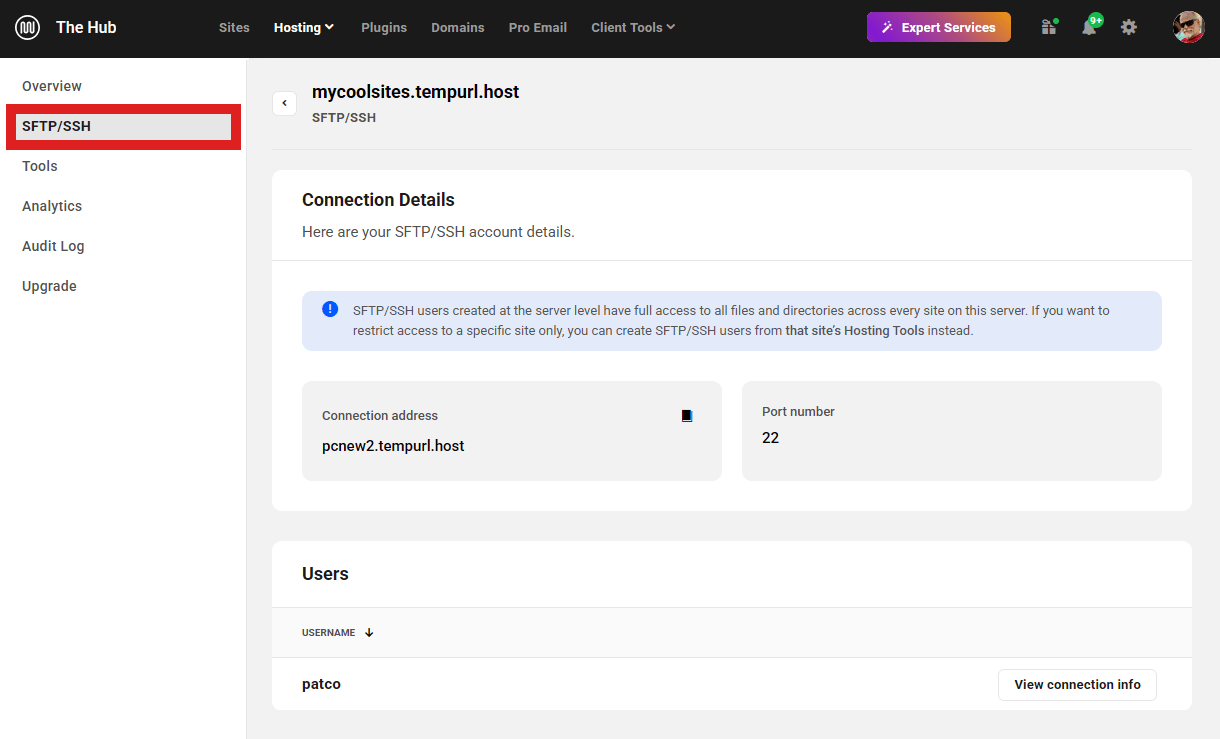The image size is (1220, 739).
Task: Click the Expert Services button
Action: pos(939,27)
